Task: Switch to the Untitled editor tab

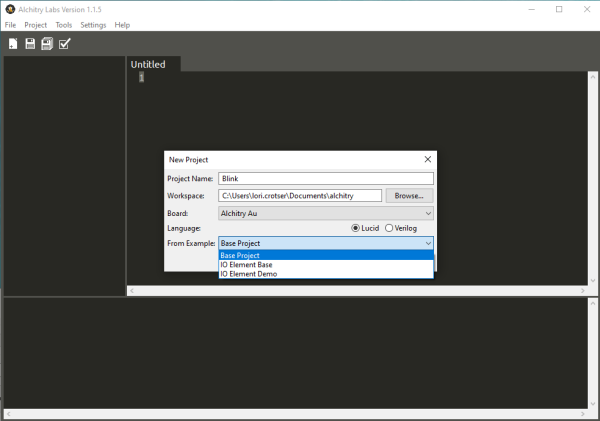Action: pos(148,64)
